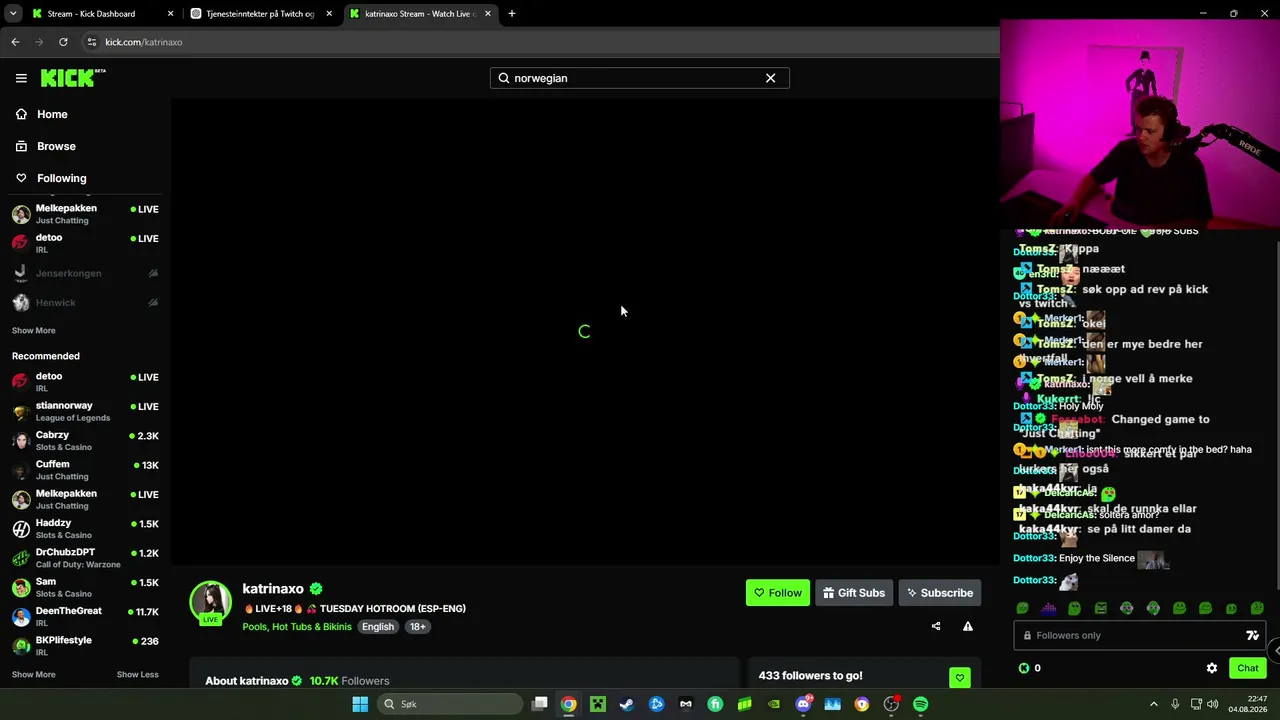Click the Gift Subs button
This screenshot has height=720, width=1280.
[853, 593]
